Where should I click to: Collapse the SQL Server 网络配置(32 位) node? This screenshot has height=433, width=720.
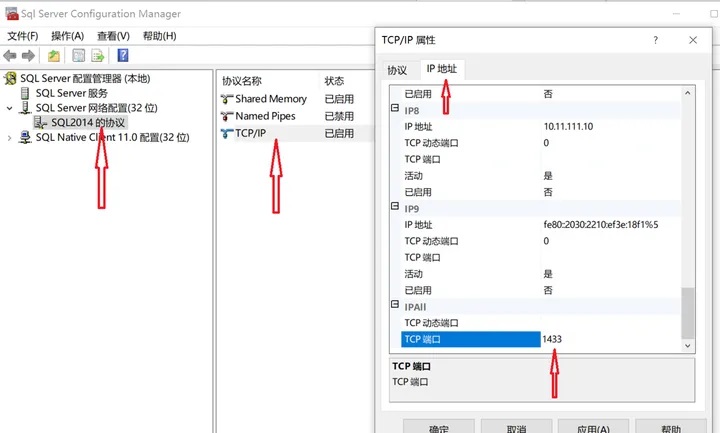click(x=10, y=108)
